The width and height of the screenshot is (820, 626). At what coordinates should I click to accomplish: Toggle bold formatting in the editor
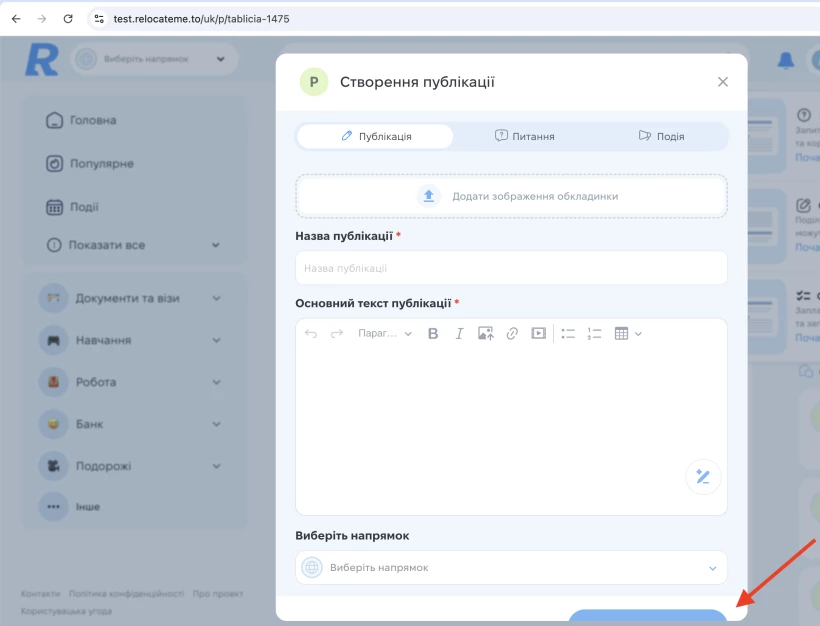tap(433, 334)
